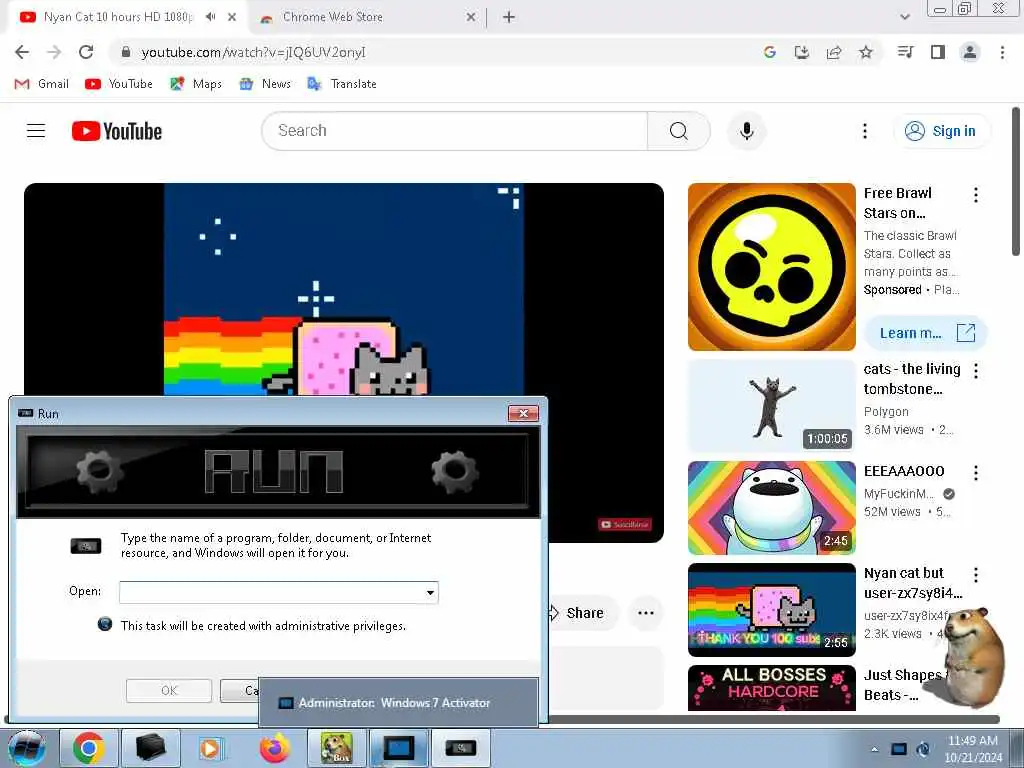
Task: Close the Nyan Cat 10 hours tab
Action: tap(232, 17)
